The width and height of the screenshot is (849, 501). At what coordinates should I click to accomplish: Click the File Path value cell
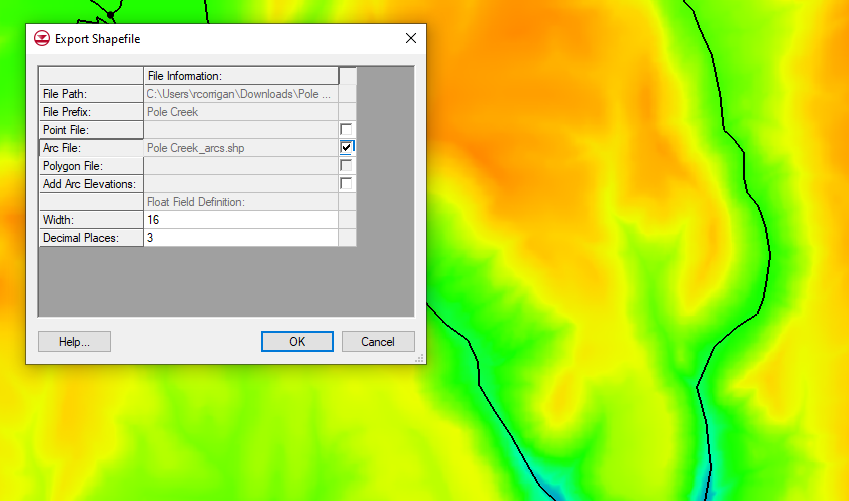241,94
